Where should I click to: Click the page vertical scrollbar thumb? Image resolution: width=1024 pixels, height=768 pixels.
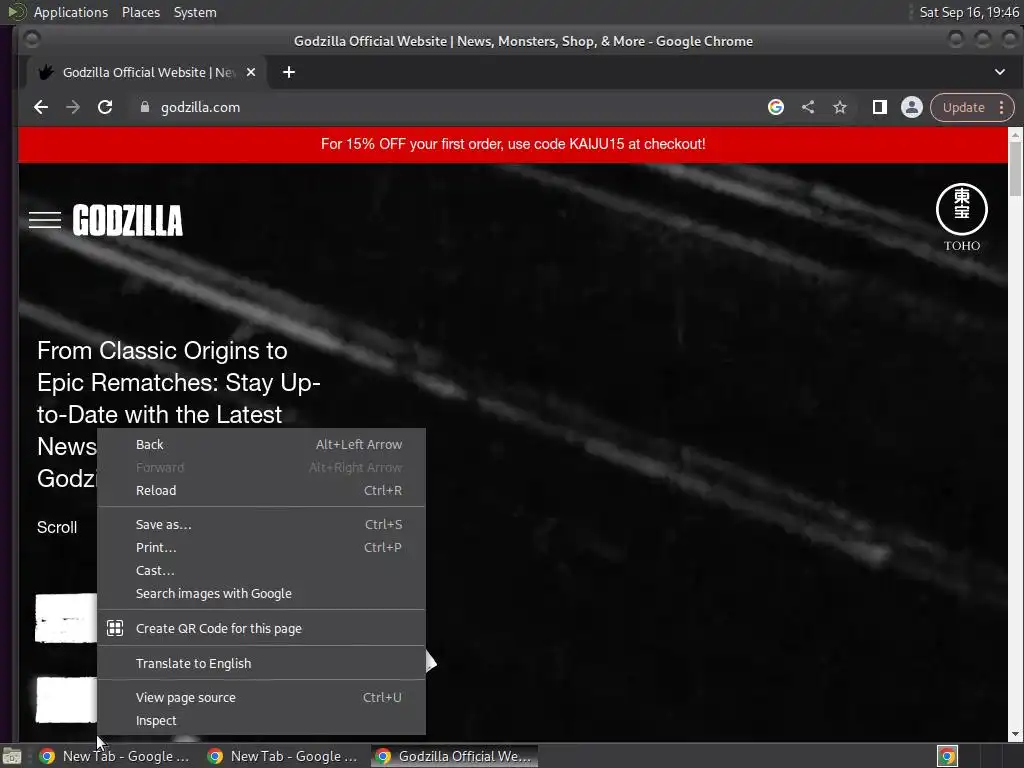pos(1015,168)
